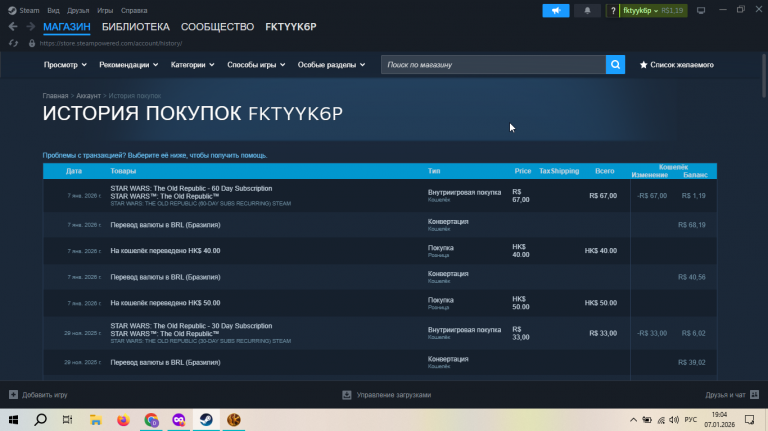Click the page vertical scrollbar
The height and width of the screenshot is (431, 768).
(764, 74)
